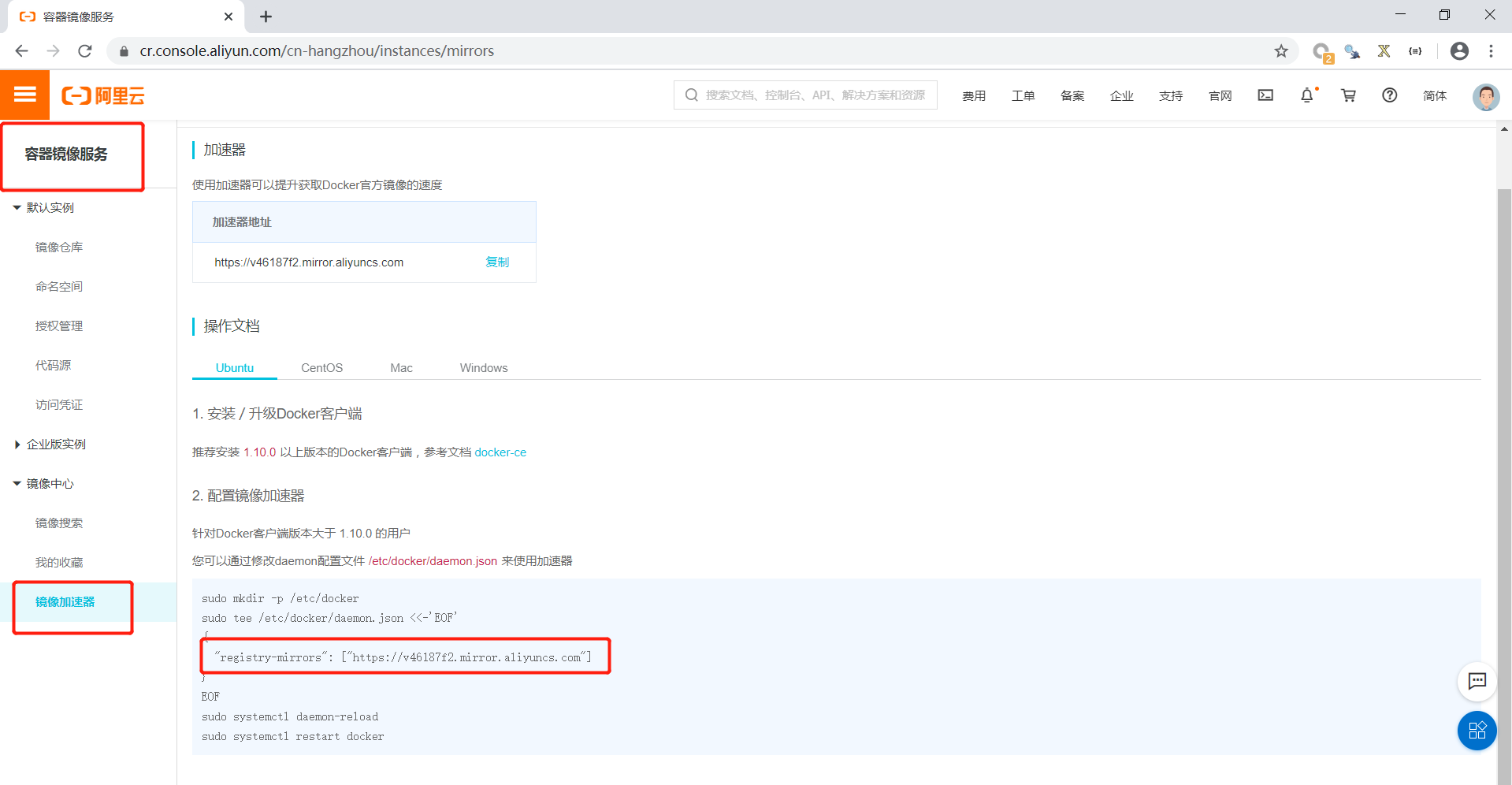Go to 我的收藏 in the sidebar
The height and width of the screenshot is (785, 1512).
tap(59, 563)
